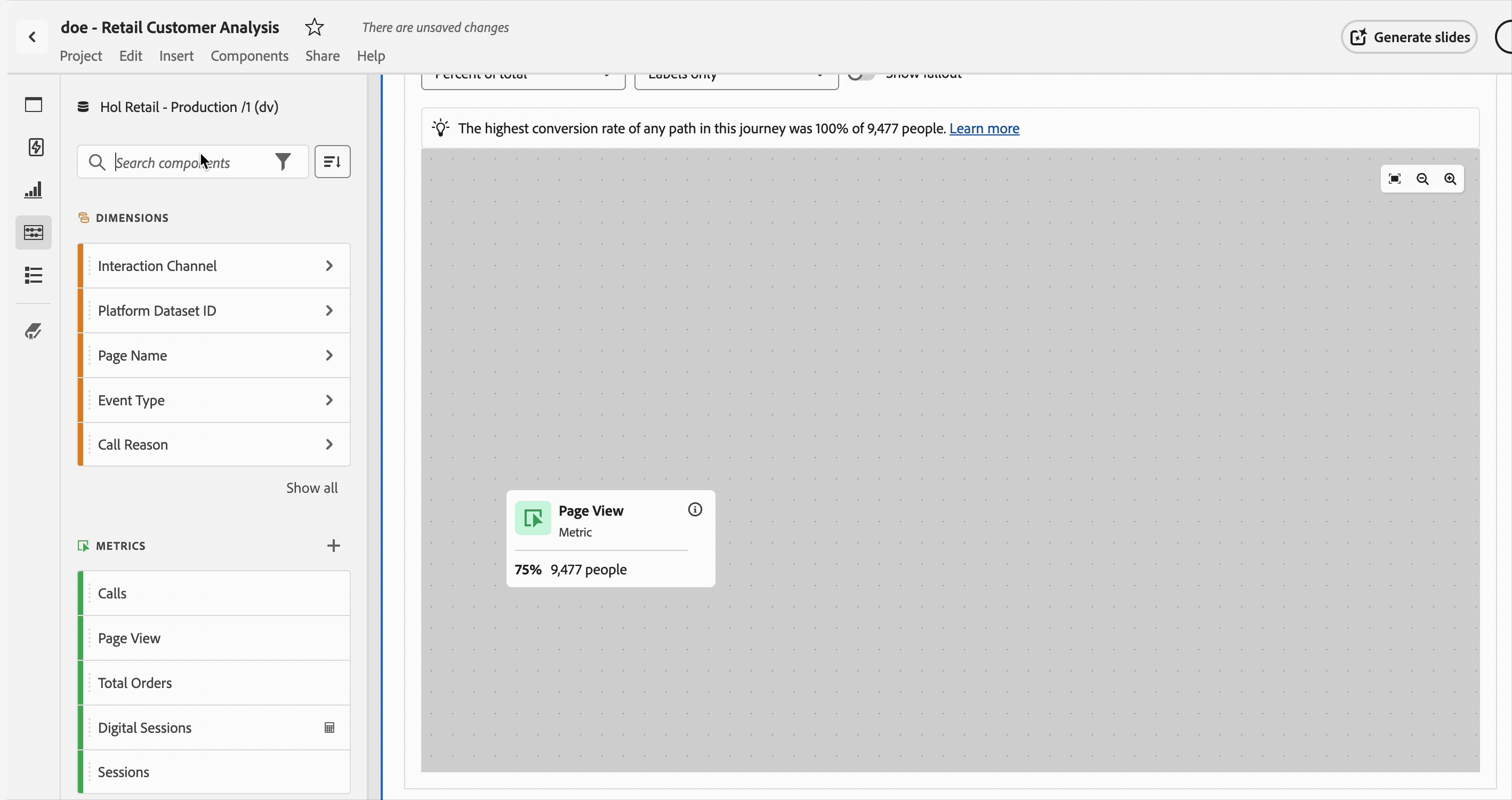The height and width of the screenshot is (800, 1512).
Task: Zoom out the journey canvas
Action: [x=1422, y=179]
